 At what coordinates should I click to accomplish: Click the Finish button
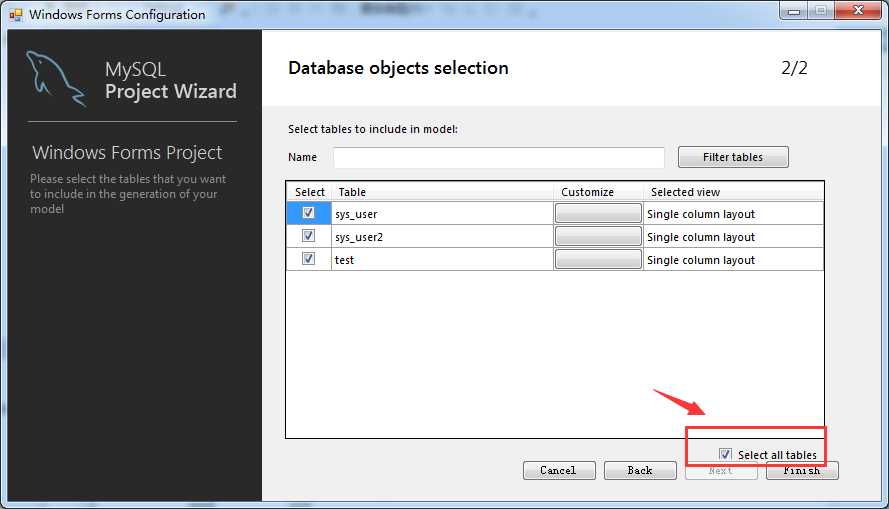(x=802, y=471)
